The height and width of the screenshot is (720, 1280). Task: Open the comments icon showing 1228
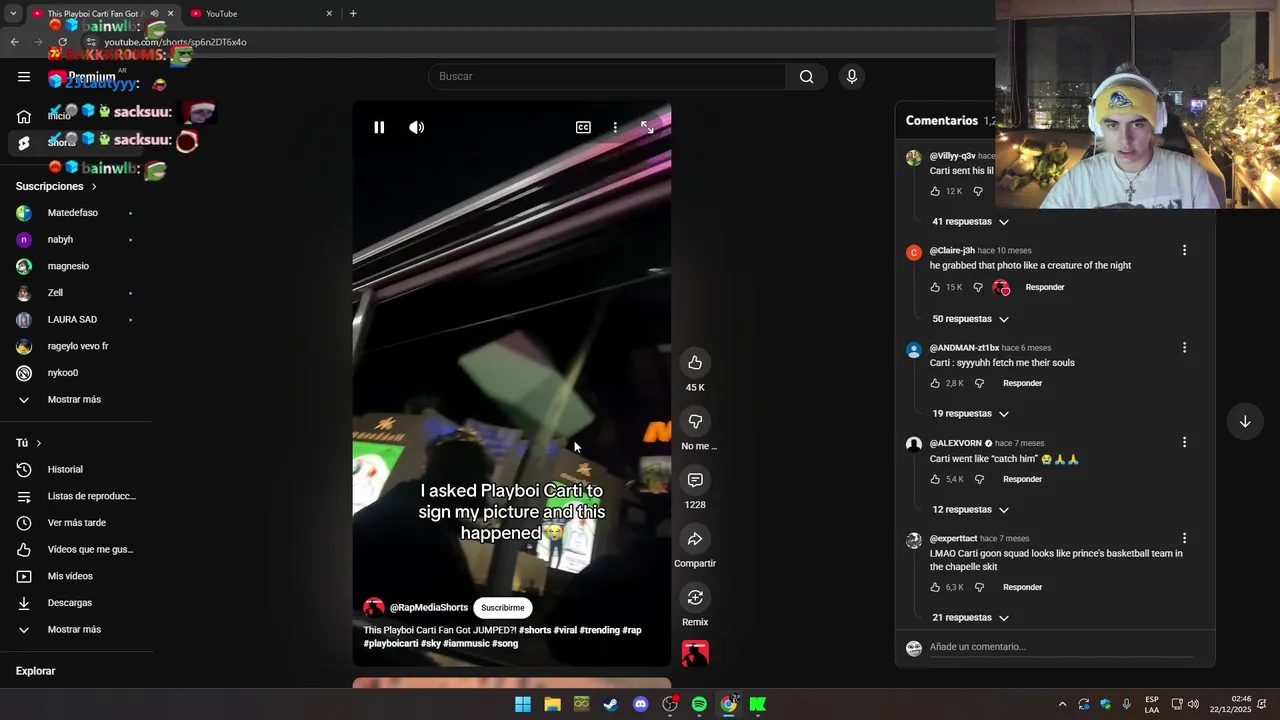tap(695, 480)
